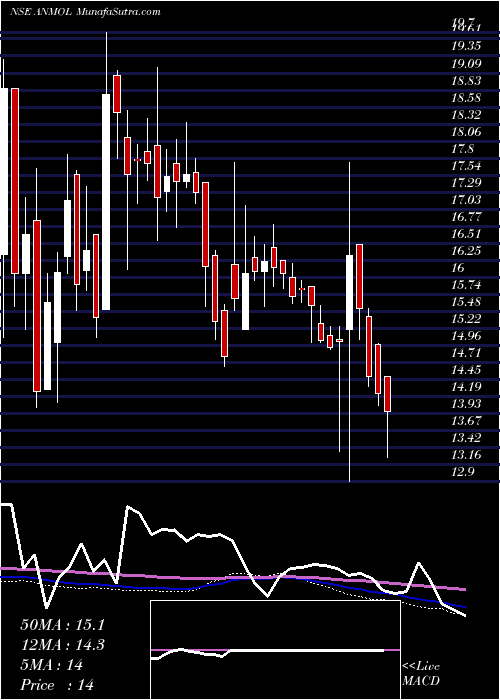Select the 14.96 price axis label
Image resolution: width=500 pixels, height=700 pixels.
point(467,335)
